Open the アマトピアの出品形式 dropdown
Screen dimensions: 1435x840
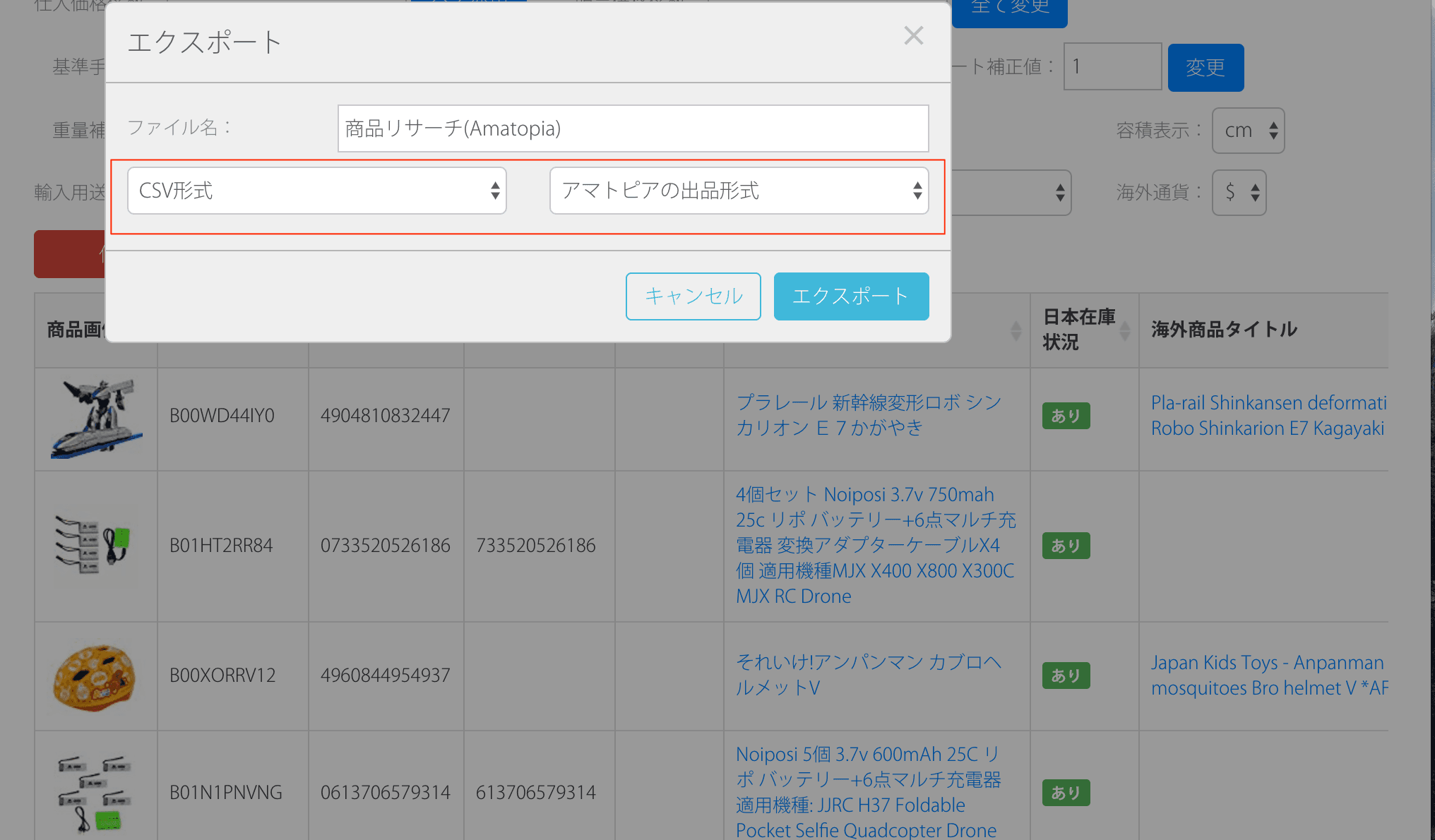(739, 191)
